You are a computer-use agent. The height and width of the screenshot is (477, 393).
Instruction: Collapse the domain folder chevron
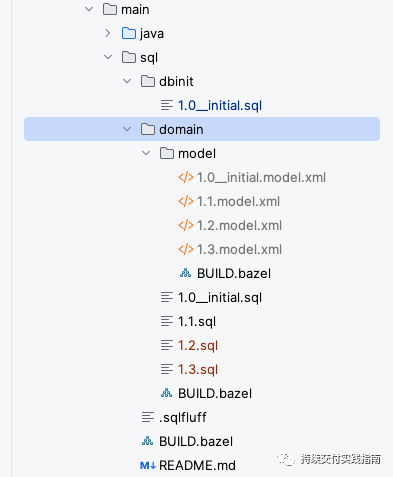coord(127,129)
